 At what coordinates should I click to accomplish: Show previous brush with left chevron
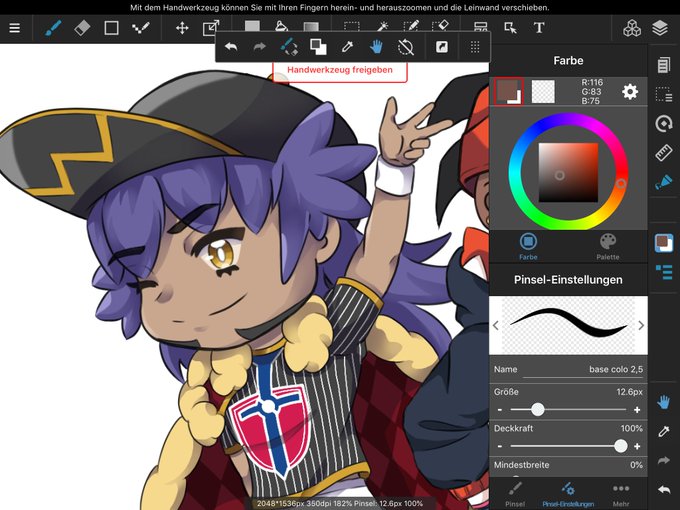point(496,325)
